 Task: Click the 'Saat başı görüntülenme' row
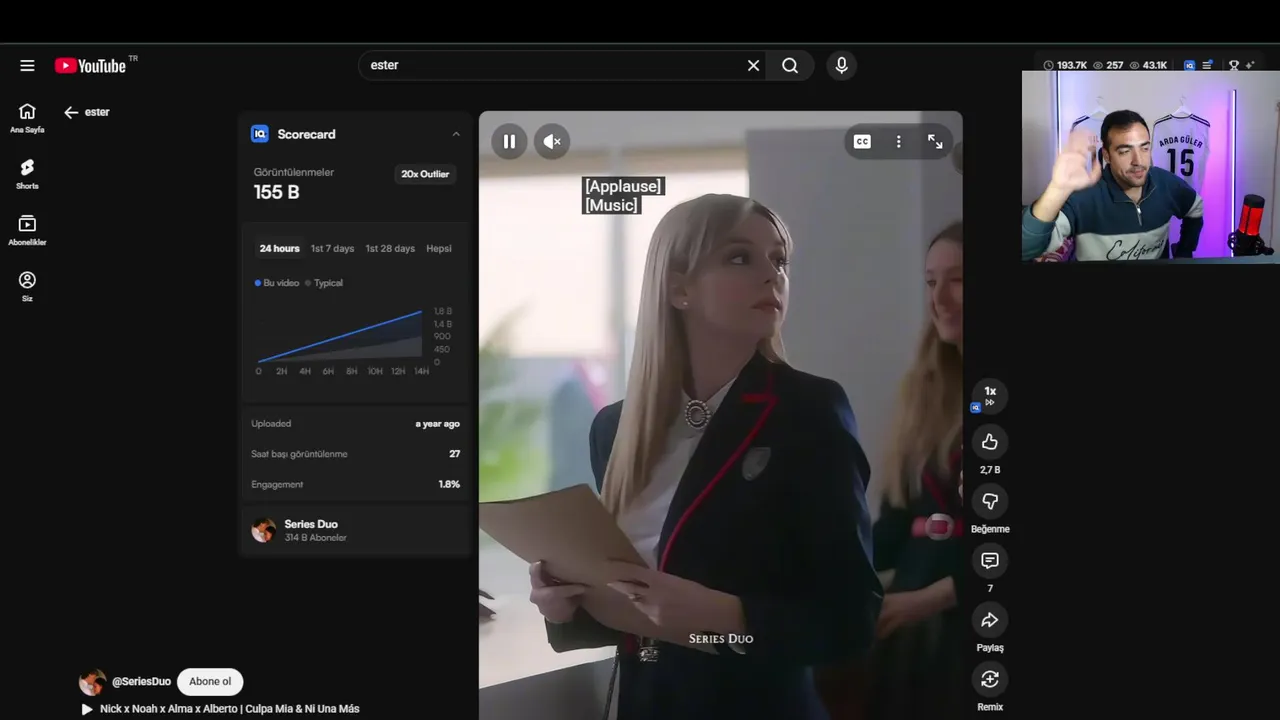coord(355,454)
